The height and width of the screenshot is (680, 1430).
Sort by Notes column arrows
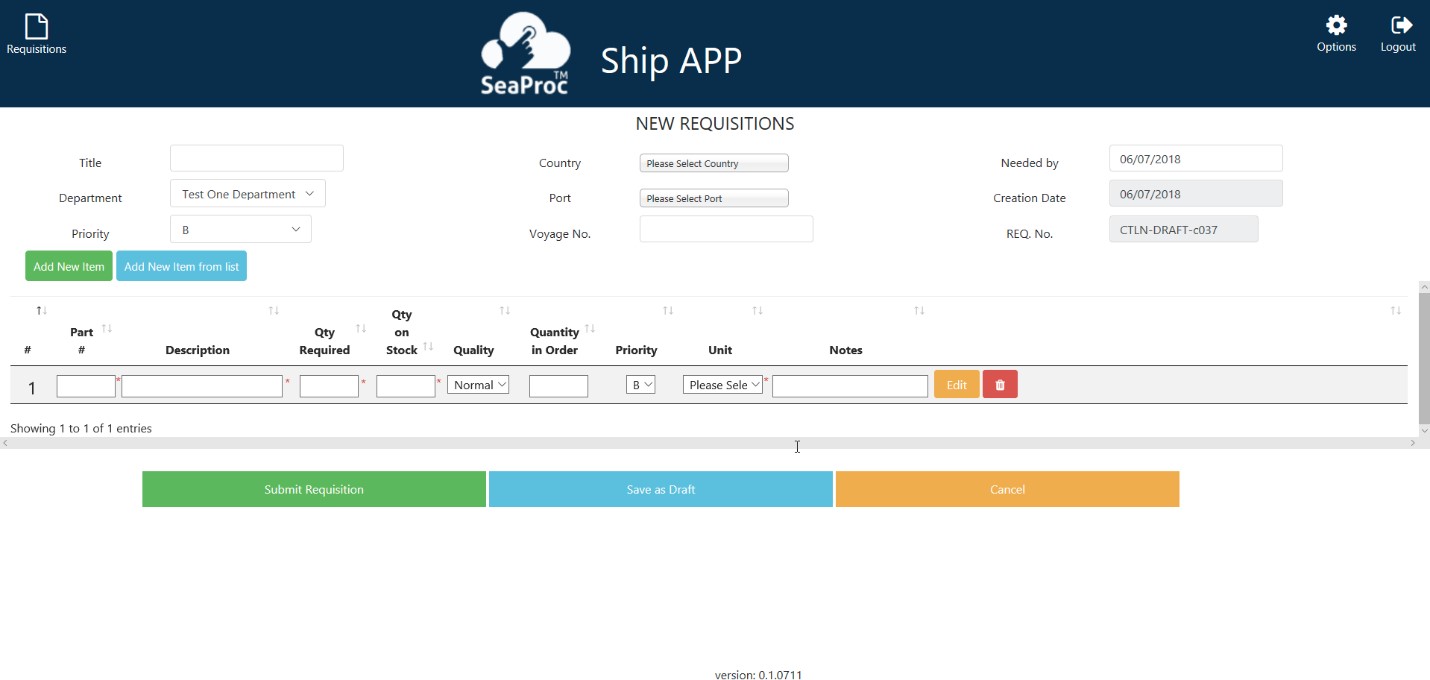click(x=919, y=311)
